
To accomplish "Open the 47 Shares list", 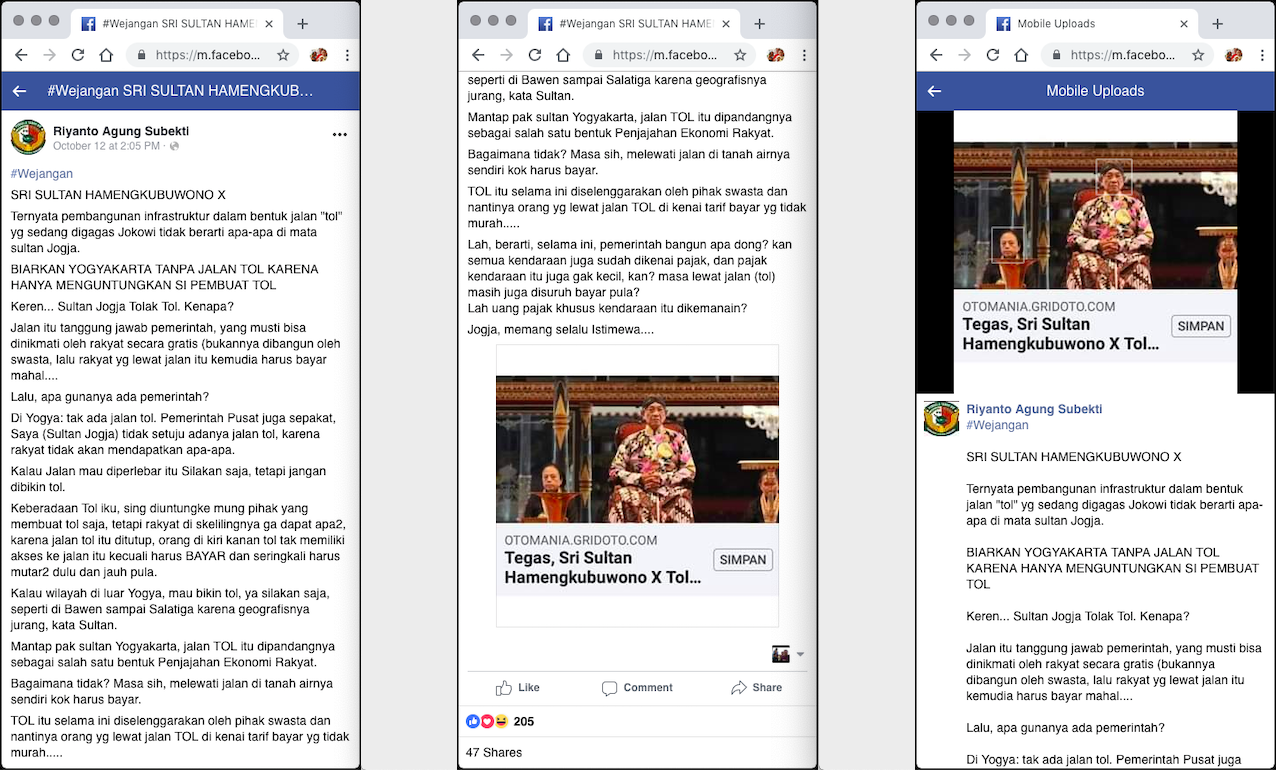I will (494, 752).
